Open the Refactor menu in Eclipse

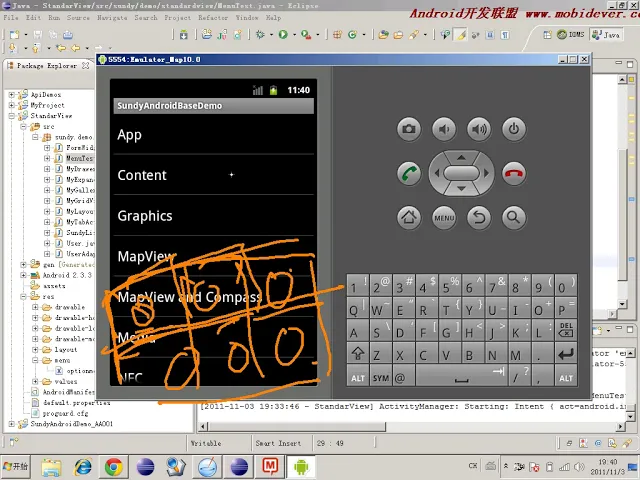click(213, 18)
